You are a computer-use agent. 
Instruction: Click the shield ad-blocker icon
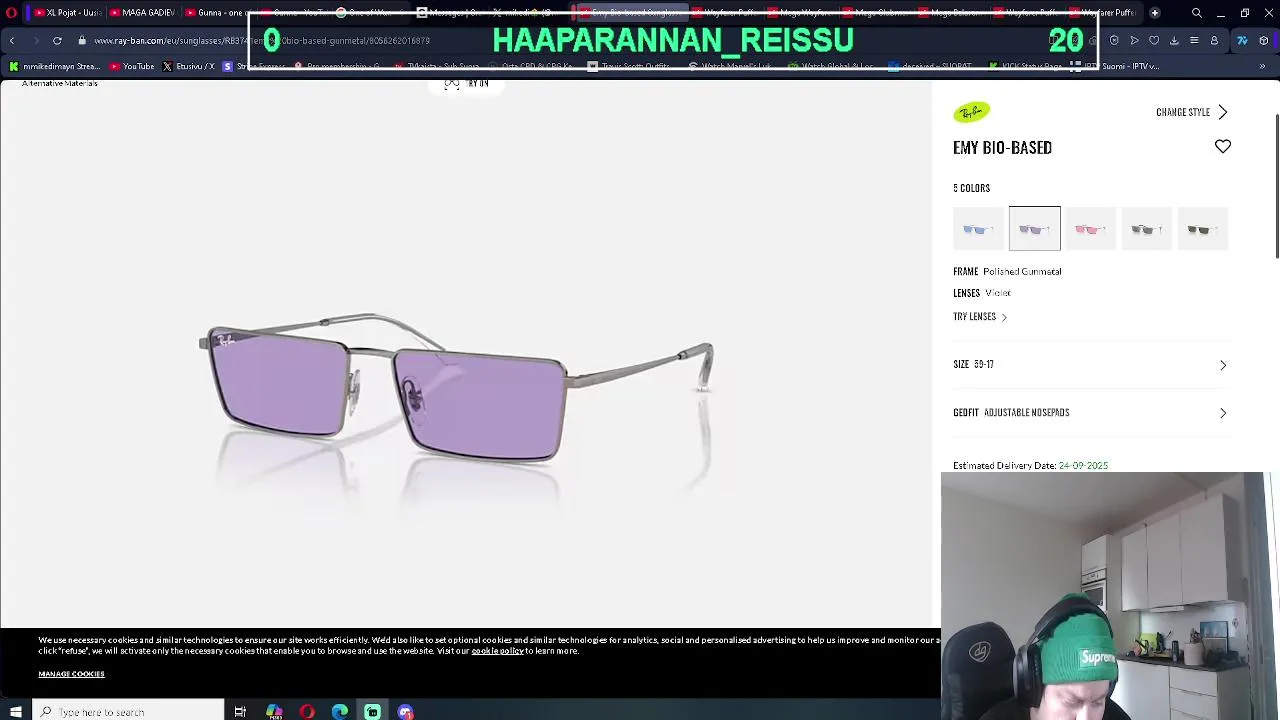tap(1114, 41)
